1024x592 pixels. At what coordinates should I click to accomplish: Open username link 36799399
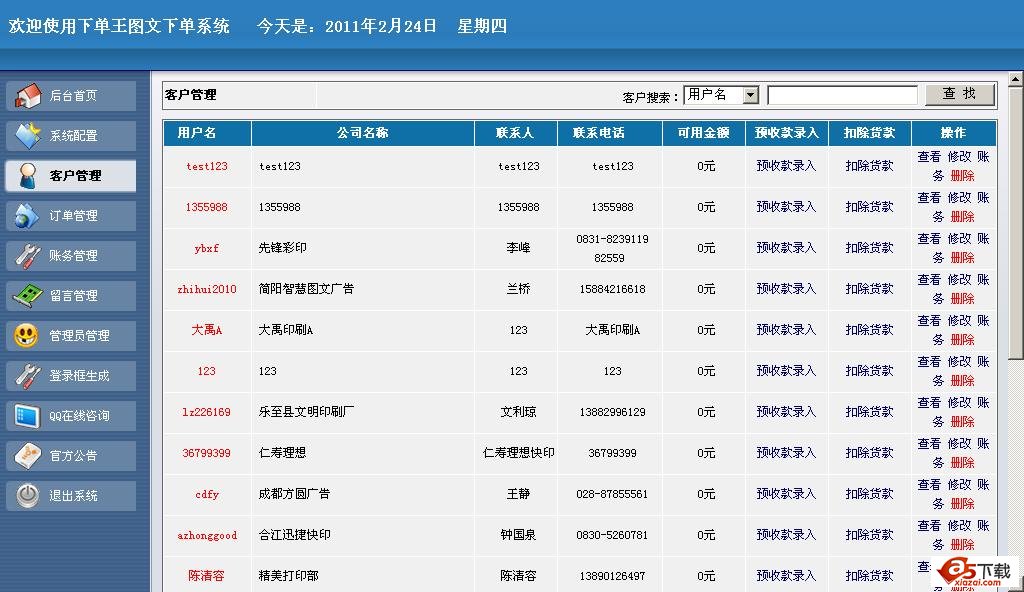[207, 453]
